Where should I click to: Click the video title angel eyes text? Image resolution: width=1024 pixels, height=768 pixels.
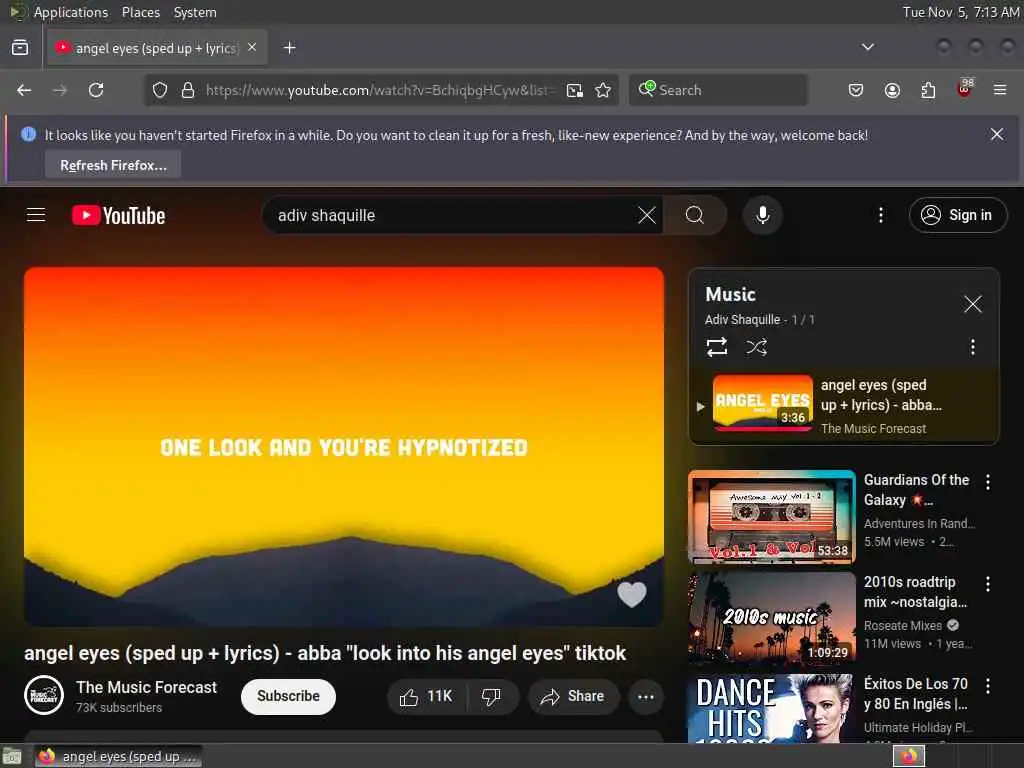tap(325, 653)
